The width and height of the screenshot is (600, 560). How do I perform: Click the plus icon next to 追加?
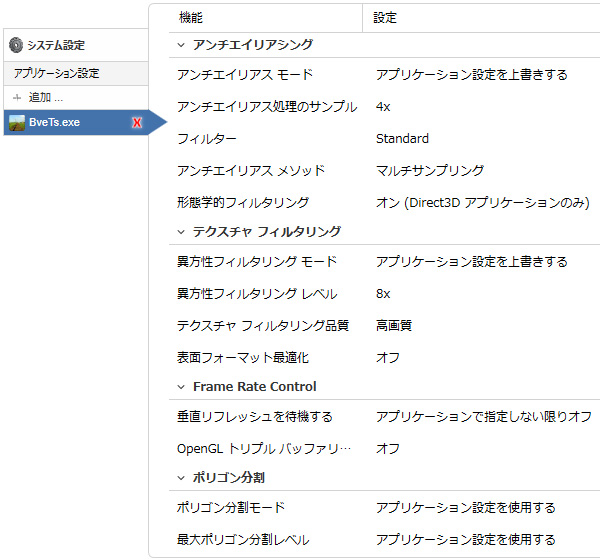[x=17, y=98]
